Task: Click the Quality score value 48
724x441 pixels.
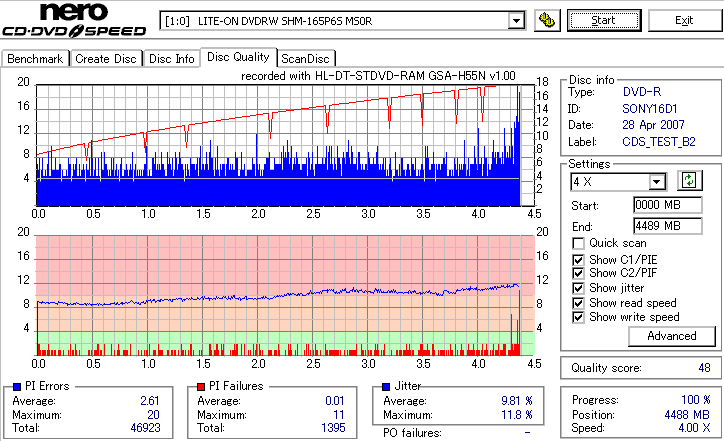Action: coord(704,368)
